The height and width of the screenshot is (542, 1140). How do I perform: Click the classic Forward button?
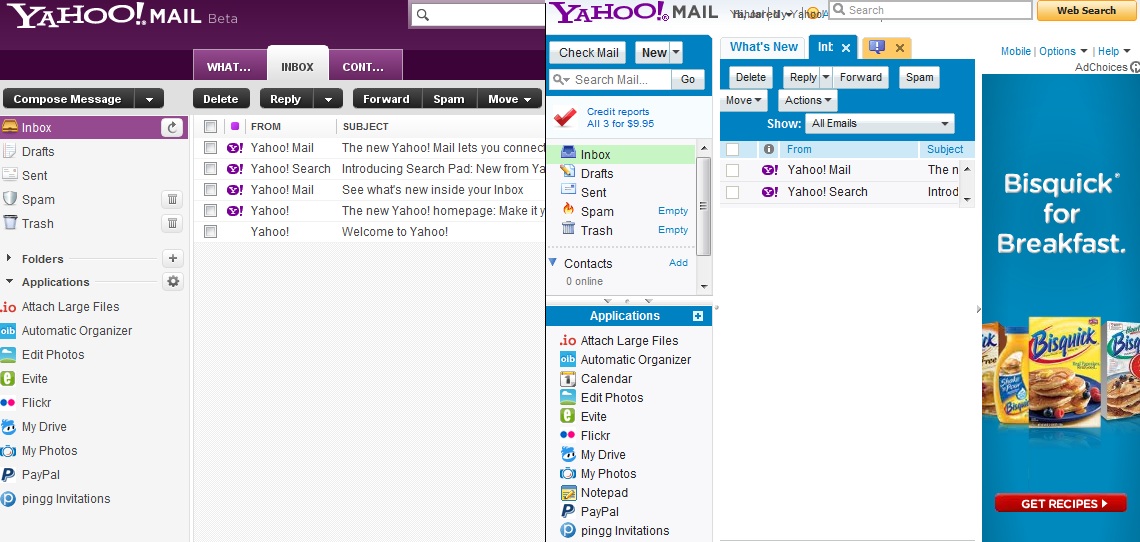(860, 77)
